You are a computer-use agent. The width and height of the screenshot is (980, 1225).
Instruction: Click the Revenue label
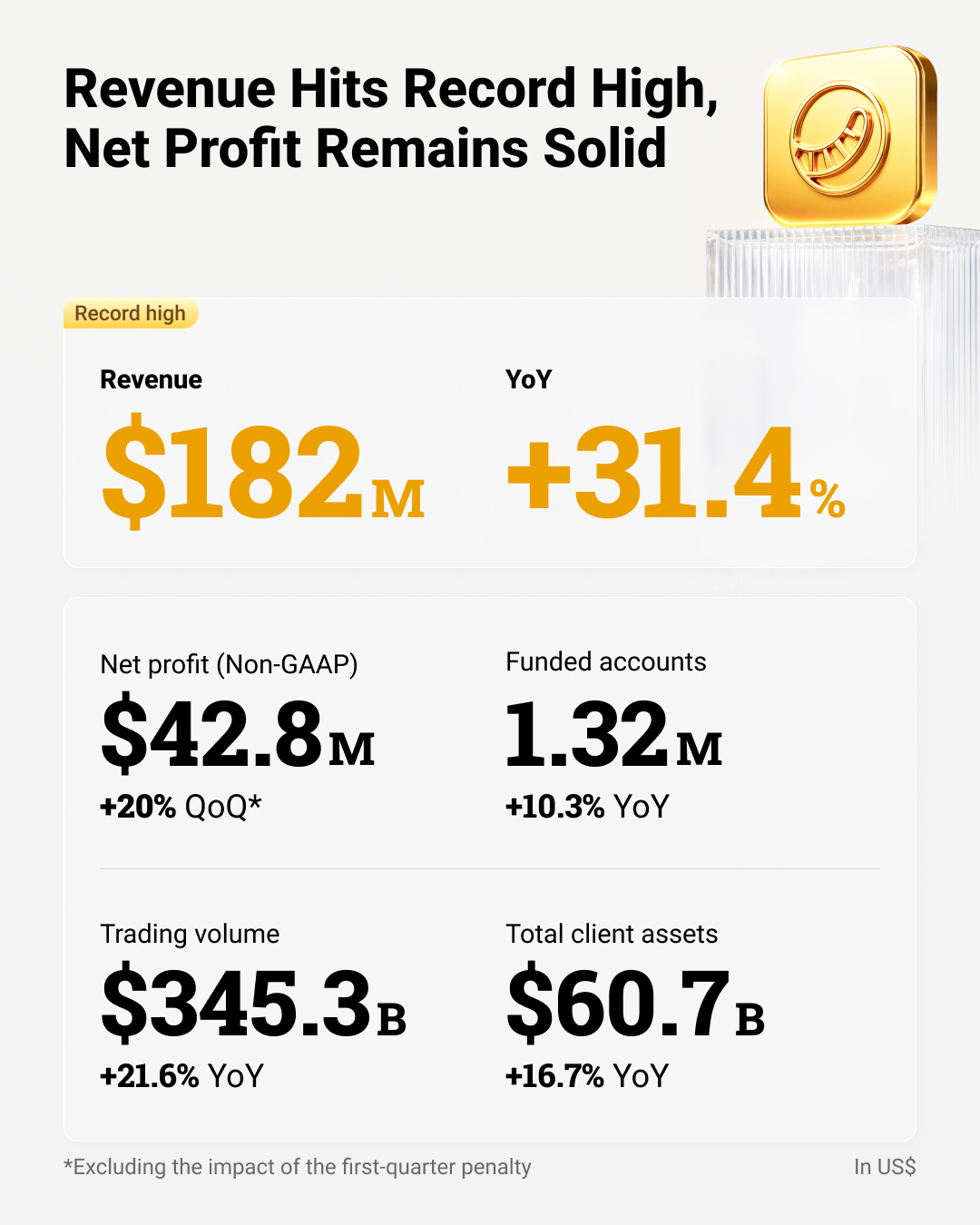(x=151, y=379)
